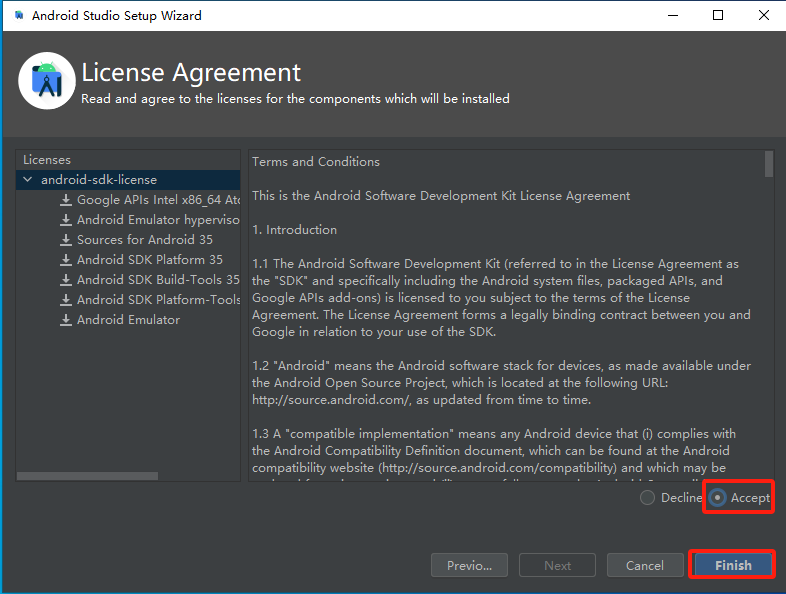
Task: Select the Android Emulator hypervisor item
Action: (158, 220)
